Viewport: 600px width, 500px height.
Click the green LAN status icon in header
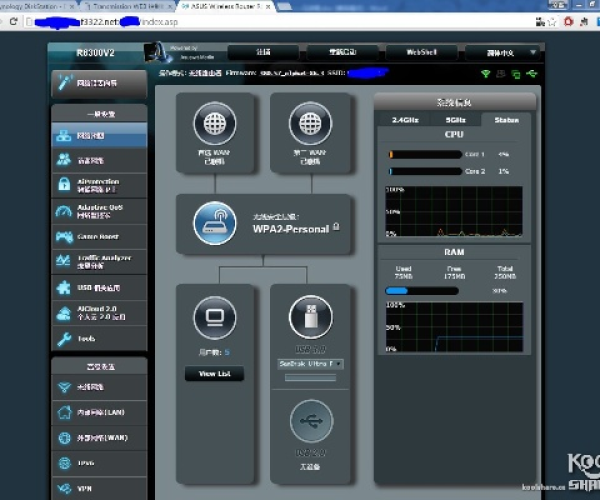pyautogui.click(x=515, y=74)
